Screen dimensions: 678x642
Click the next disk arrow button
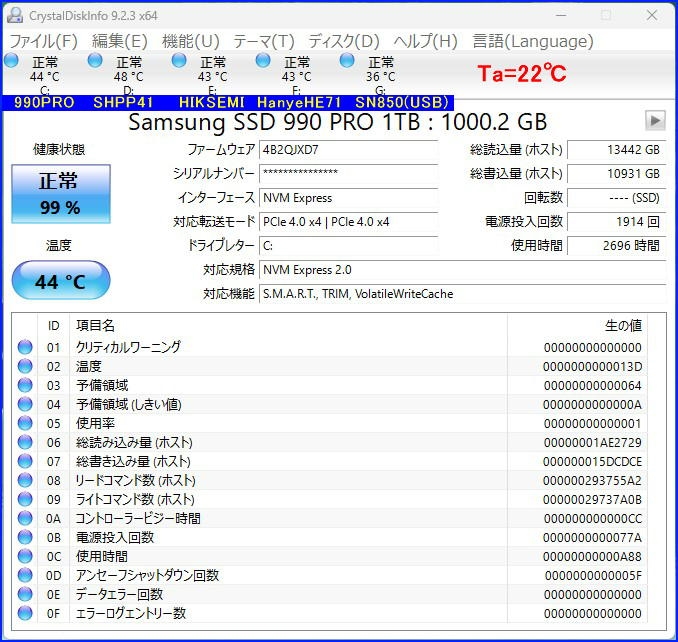click(655, 121)
